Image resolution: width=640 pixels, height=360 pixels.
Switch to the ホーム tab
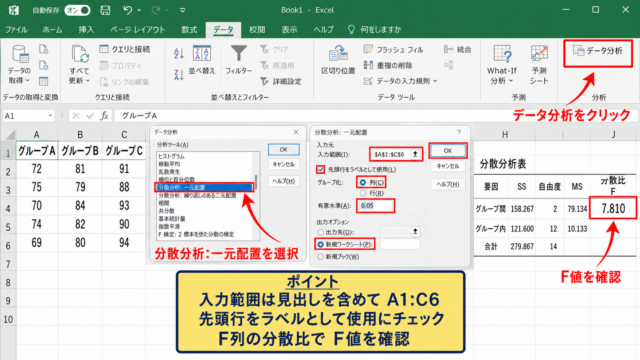point(52,29)
